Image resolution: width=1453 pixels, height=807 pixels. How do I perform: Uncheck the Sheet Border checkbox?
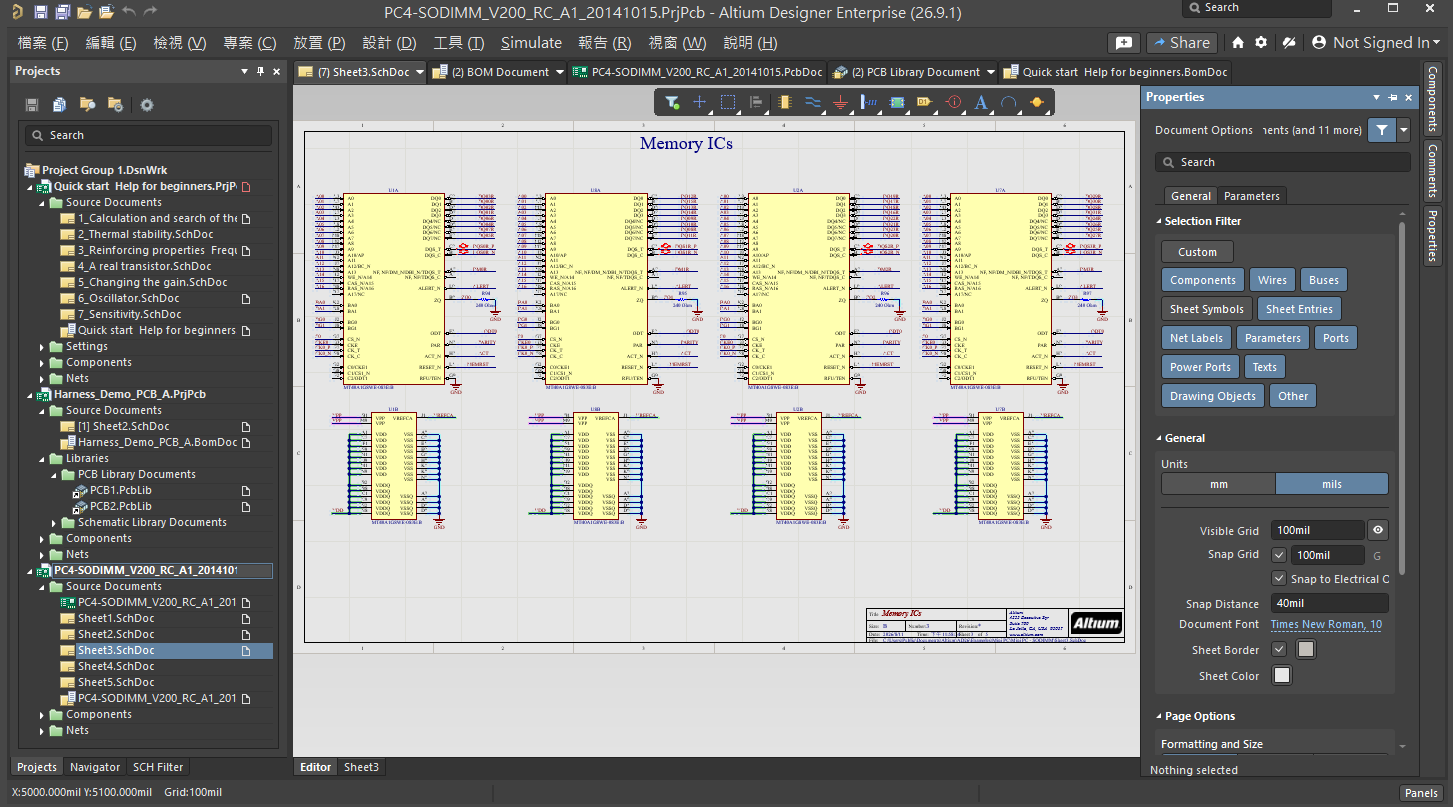(1279, 649)
